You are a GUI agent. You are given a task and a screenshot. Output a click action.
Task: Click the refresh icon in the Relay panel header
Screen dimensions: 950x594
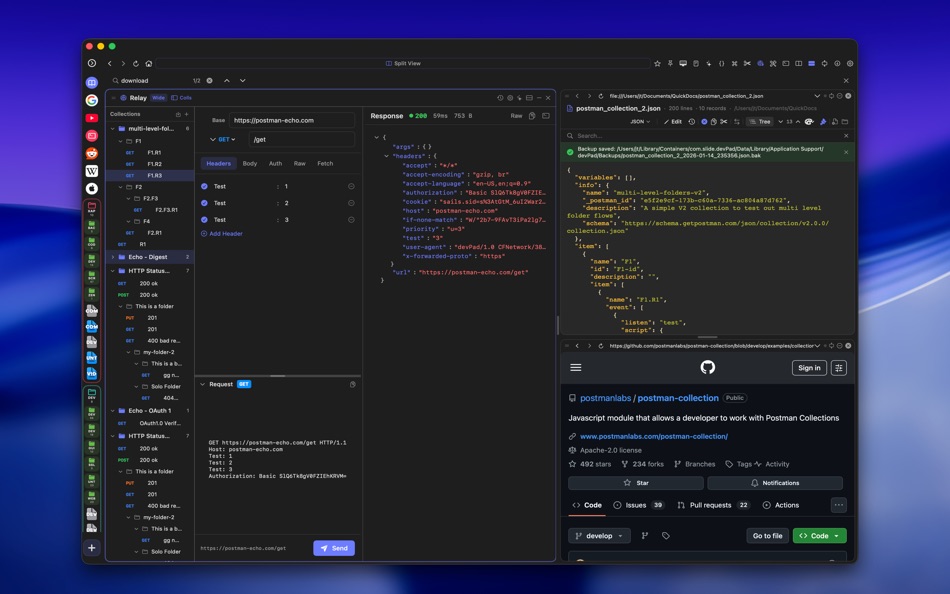tap(500, 98)
